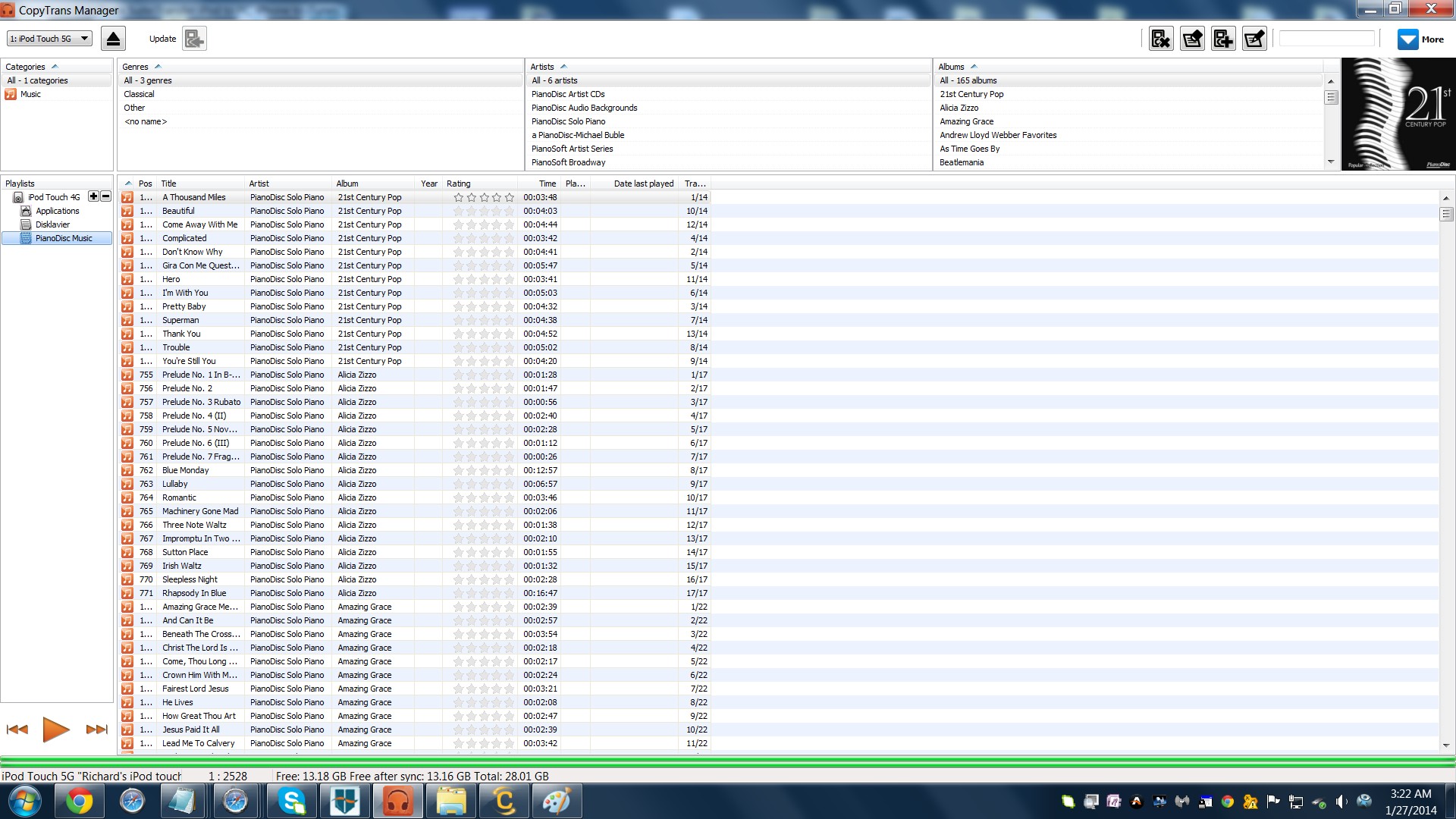Select the Applications playlist
Viewport: 1456px width, 819px height.
point(57,211)
